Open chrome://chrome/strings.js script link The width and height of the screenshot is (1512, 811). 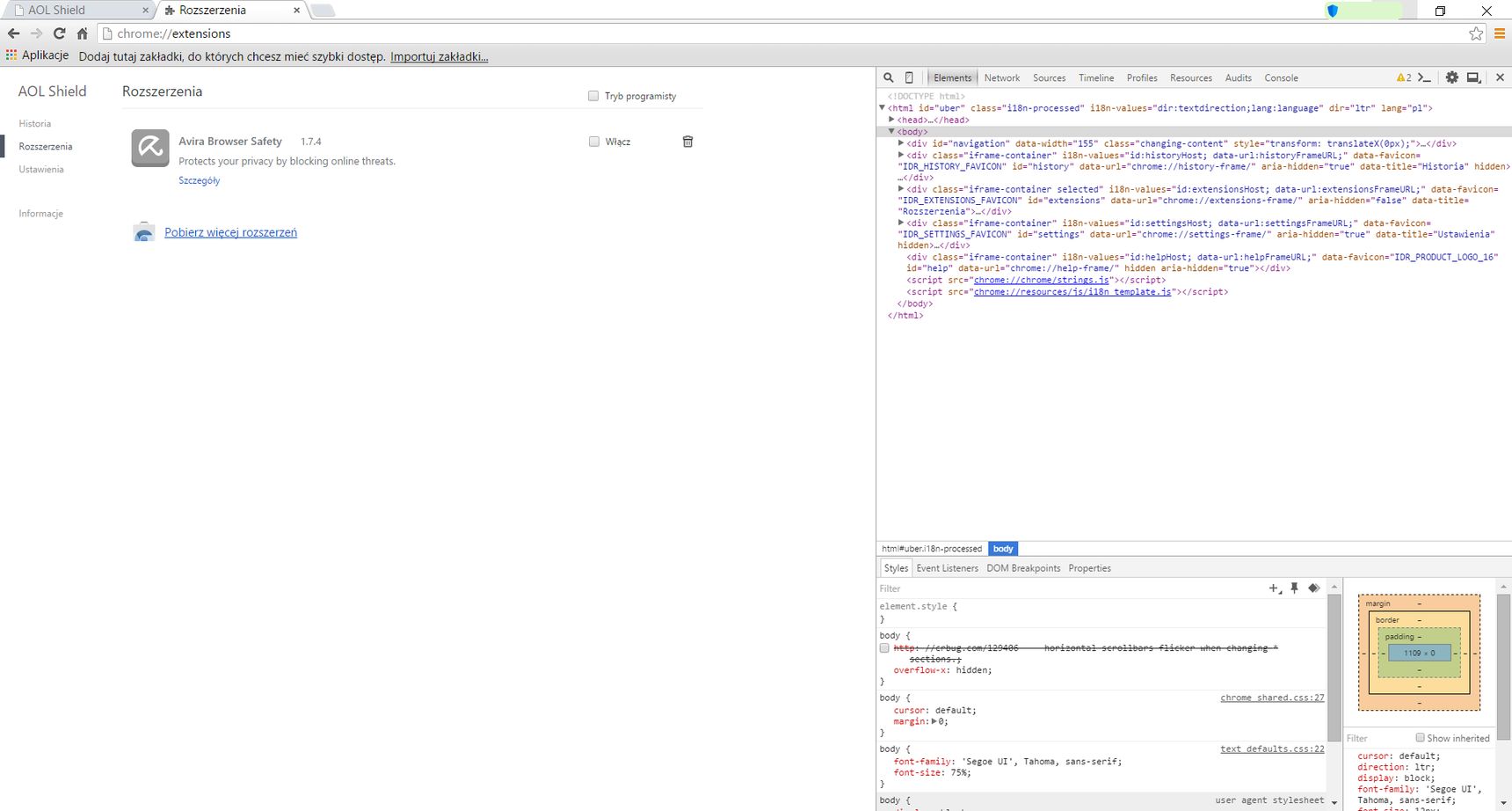1042,280
